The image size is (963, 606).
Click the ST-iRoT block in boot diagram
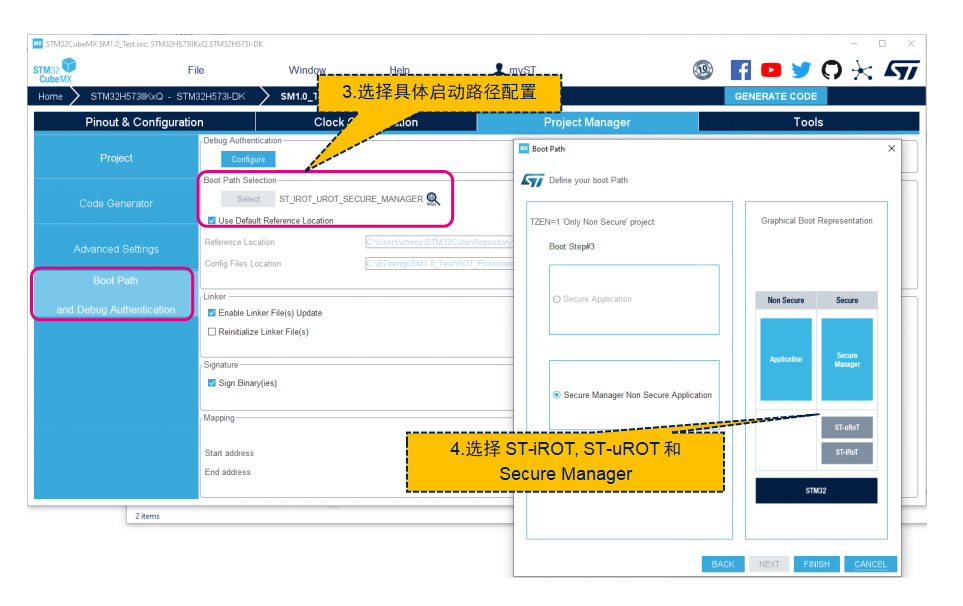[847, 452]
